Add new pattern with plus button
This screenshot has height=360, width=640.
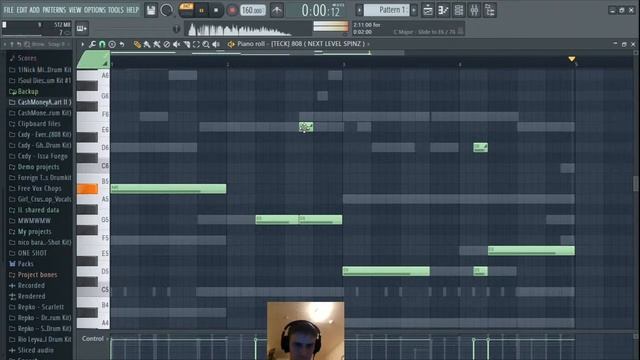pos(414,10)
